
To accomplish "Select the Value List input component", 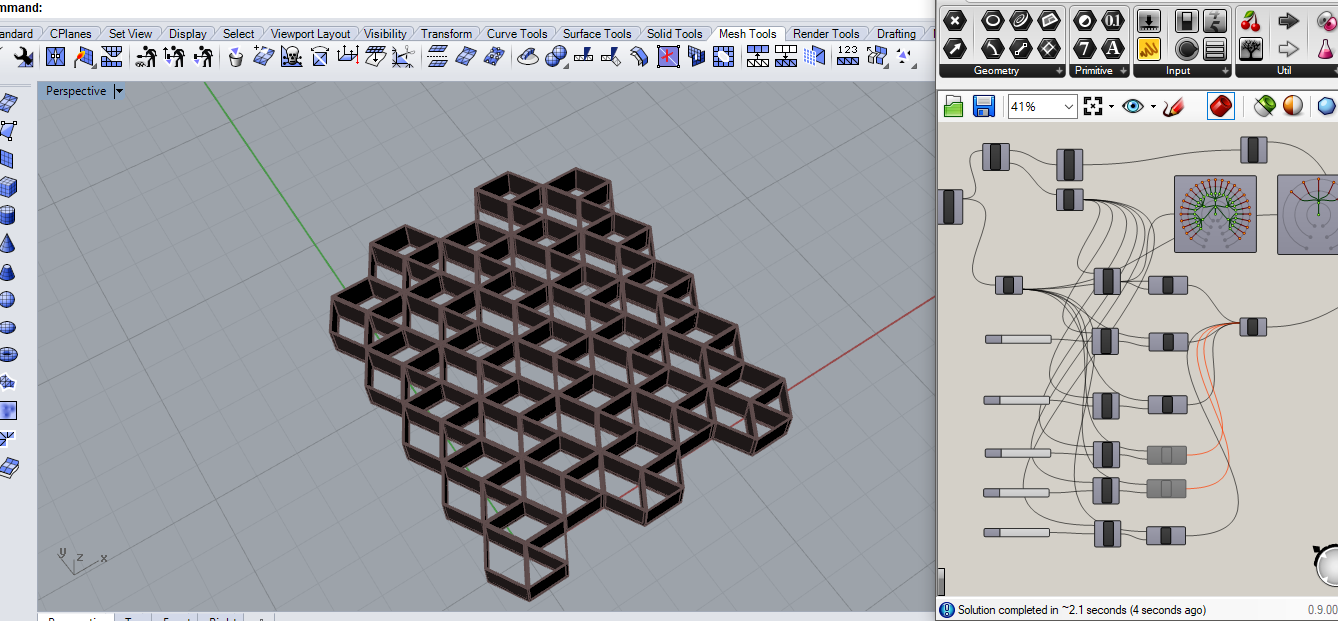I will (1215, 47).
